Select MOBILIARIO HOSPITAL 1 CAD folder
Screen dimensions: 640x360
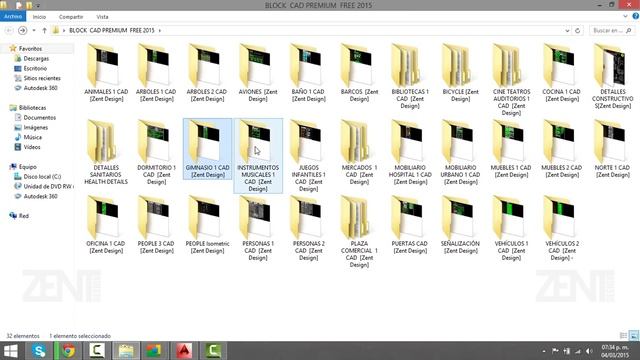(410, 152)
